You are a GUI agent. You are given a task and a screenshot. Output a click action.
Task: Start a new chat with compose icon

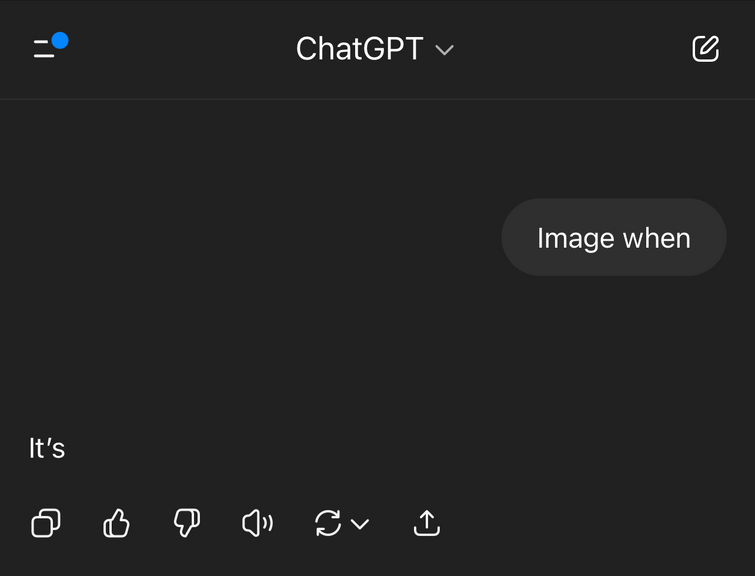pos(705,49)
